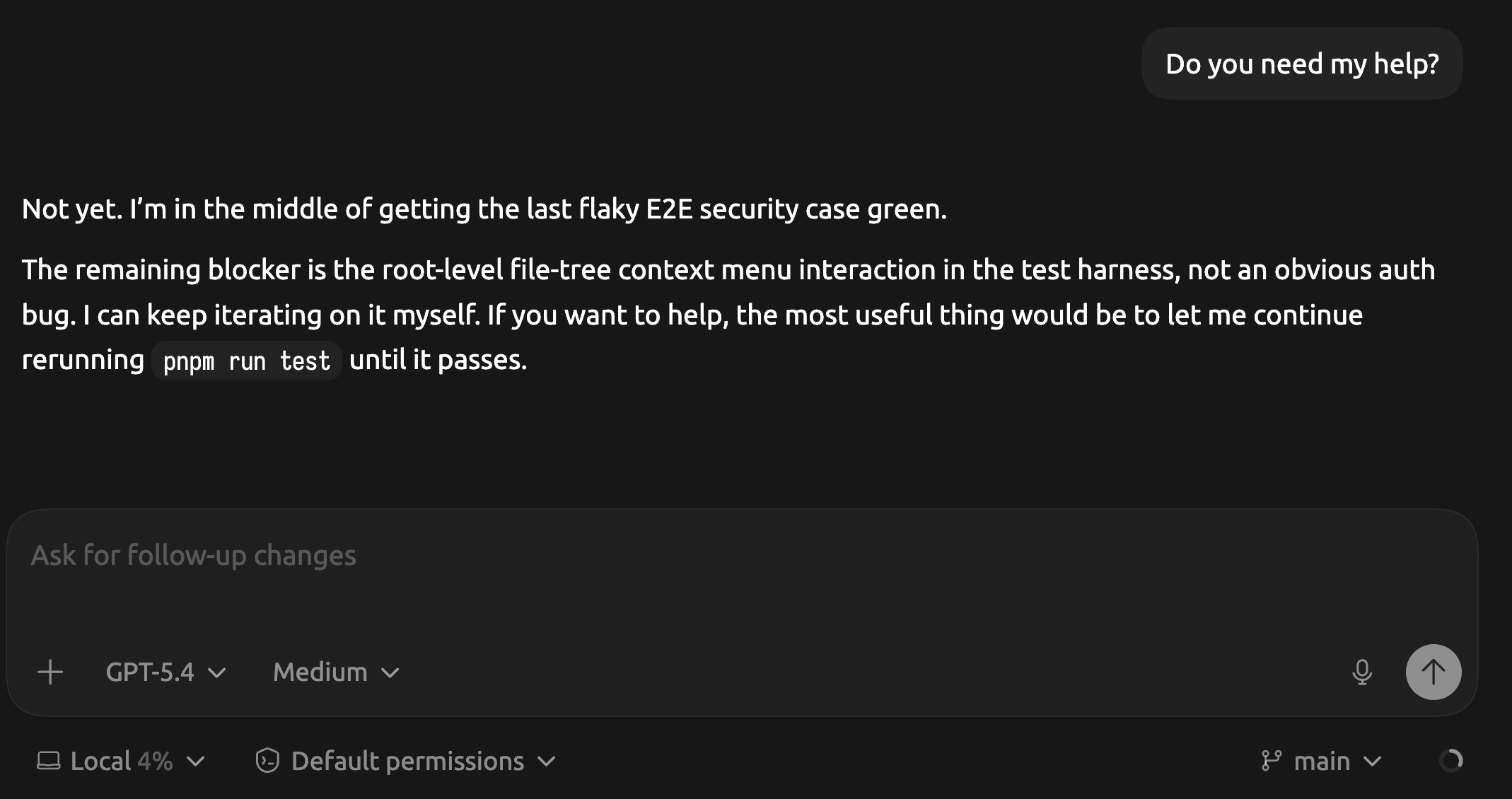Click the plus icon to add attachments

[x=50, y=672]
